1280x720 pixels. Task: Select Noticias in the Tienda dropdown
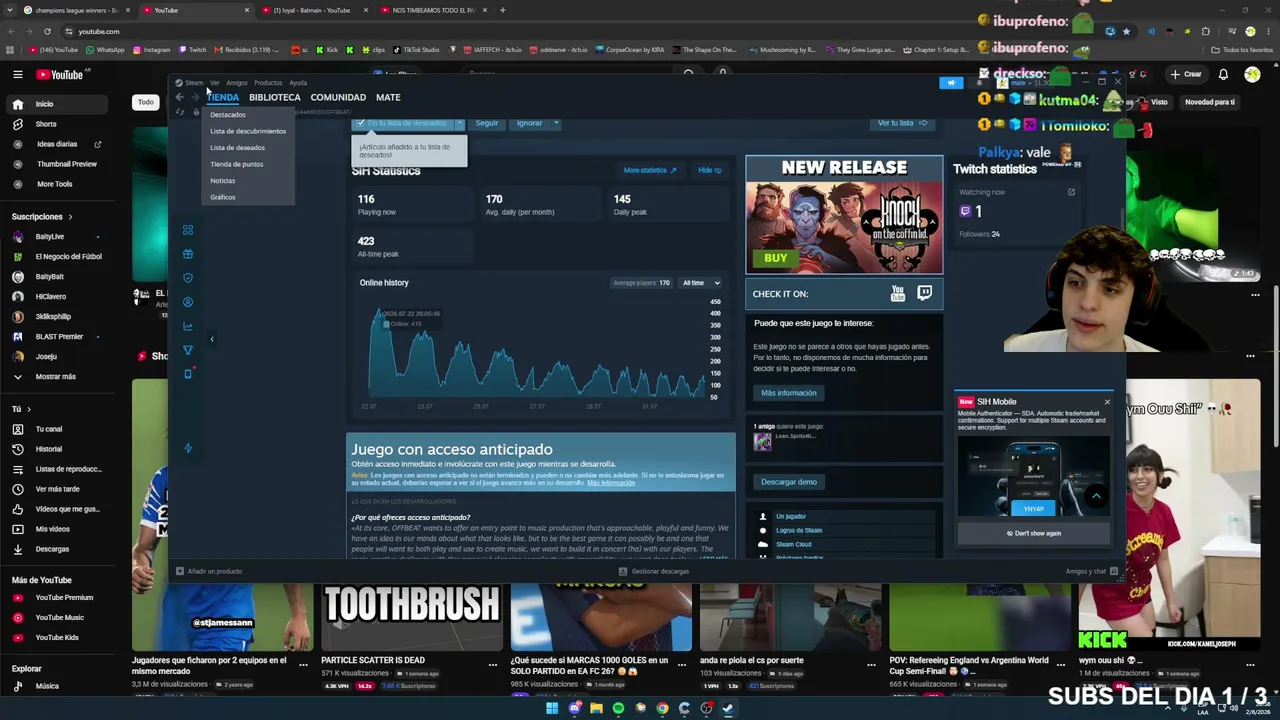point(223,181)
